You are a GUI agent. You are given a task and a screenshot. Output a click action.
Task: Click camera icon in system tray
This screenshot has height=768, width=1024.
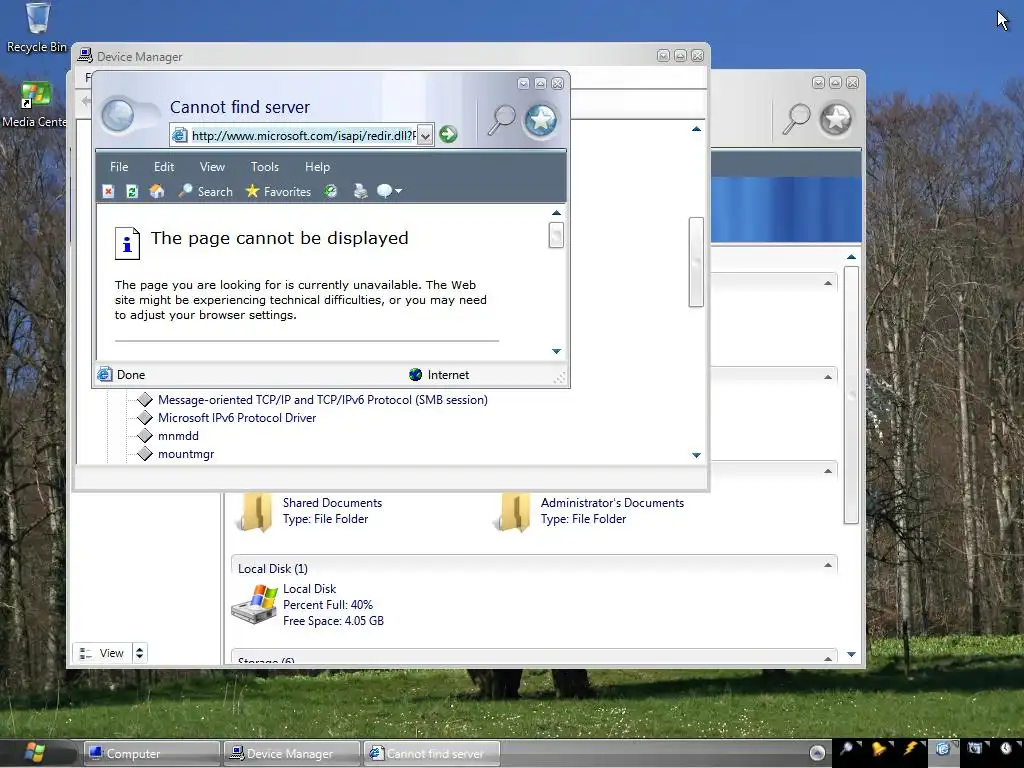[974, 748]
